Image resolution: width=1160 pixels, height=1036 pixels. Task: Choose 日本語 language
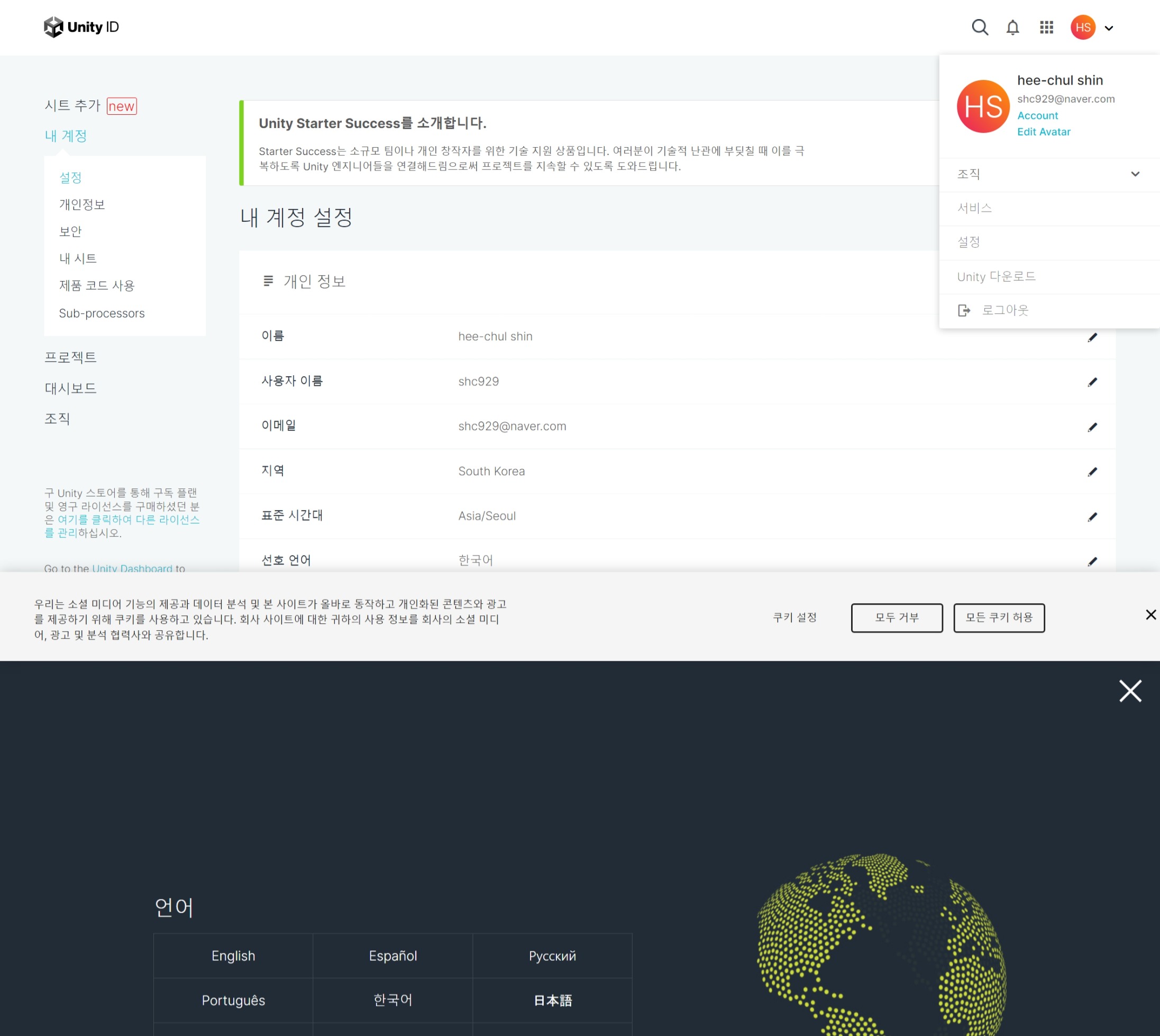coord(552,1000)
